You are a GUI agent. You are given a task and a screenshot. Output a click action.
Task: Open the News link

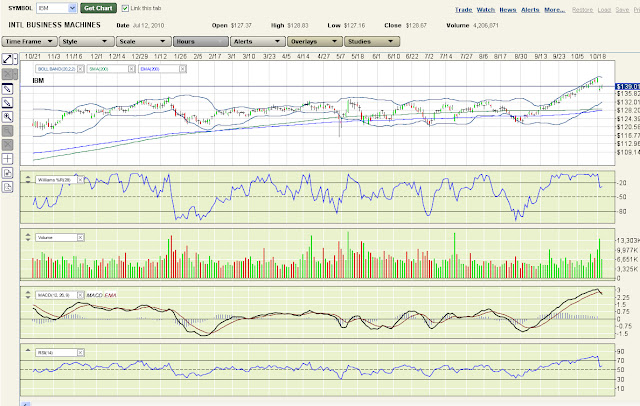pyautogui.click(x=508, y=10)
